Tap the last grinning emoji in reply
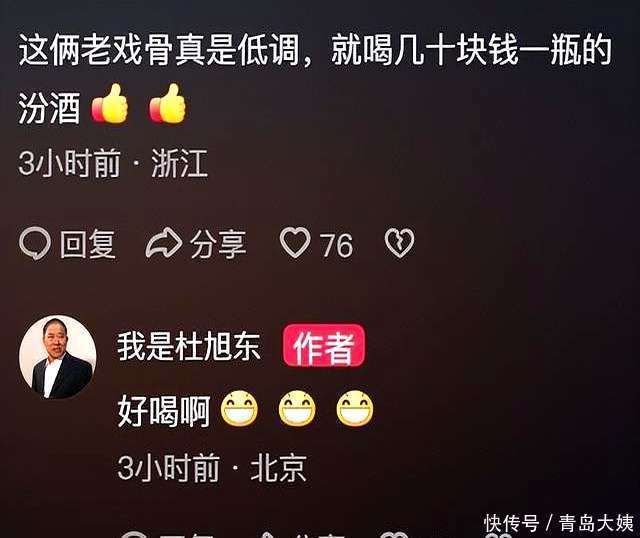 (355, 409)
